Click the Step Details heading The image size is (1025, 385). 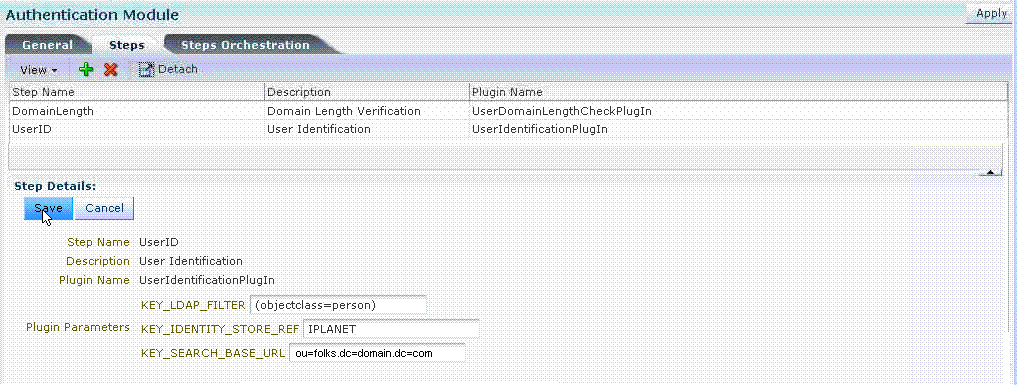[x=55, y=186]
